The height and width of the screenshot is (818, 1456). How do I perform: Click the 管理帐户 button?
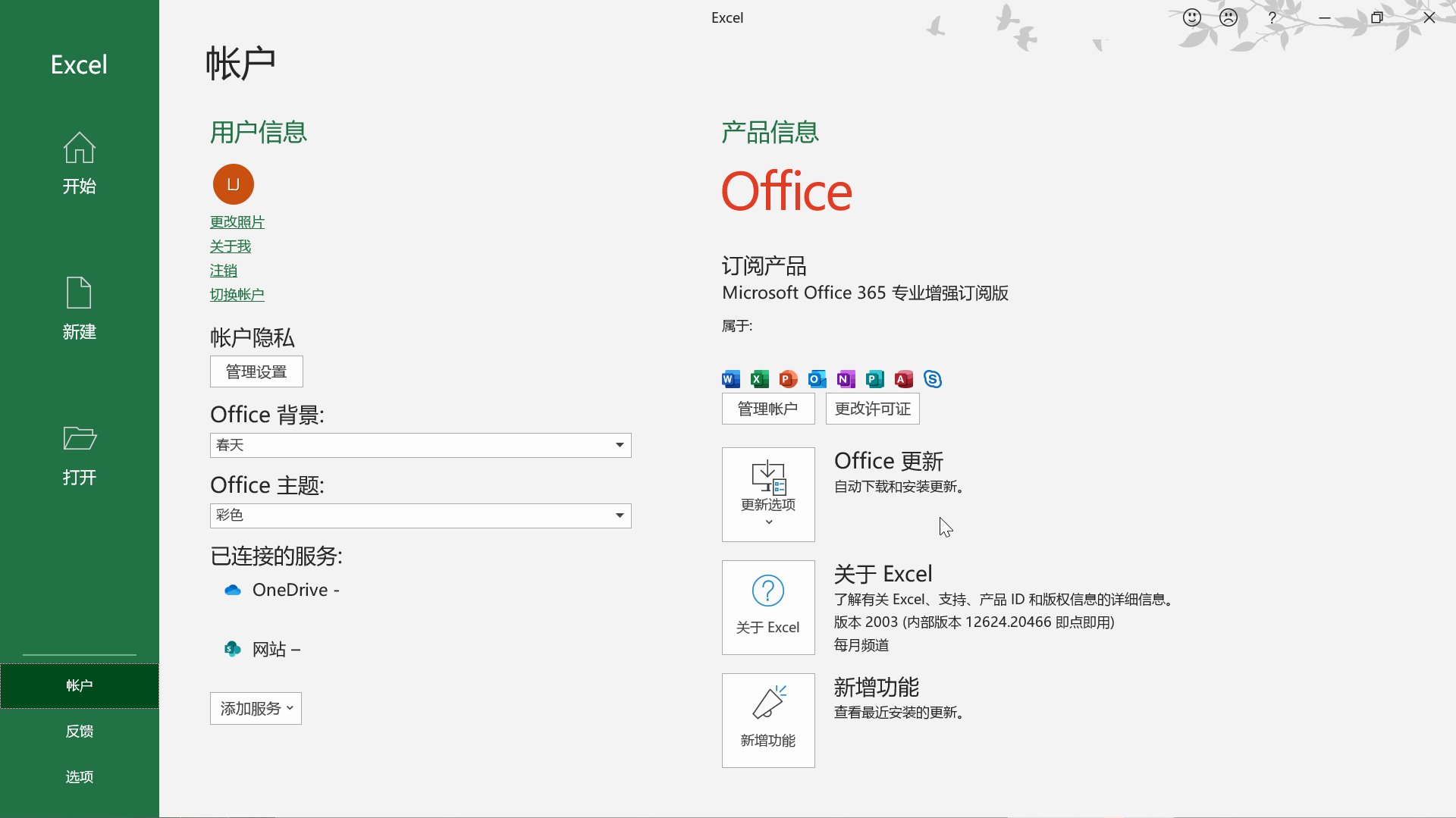click(x=768, y=409)
